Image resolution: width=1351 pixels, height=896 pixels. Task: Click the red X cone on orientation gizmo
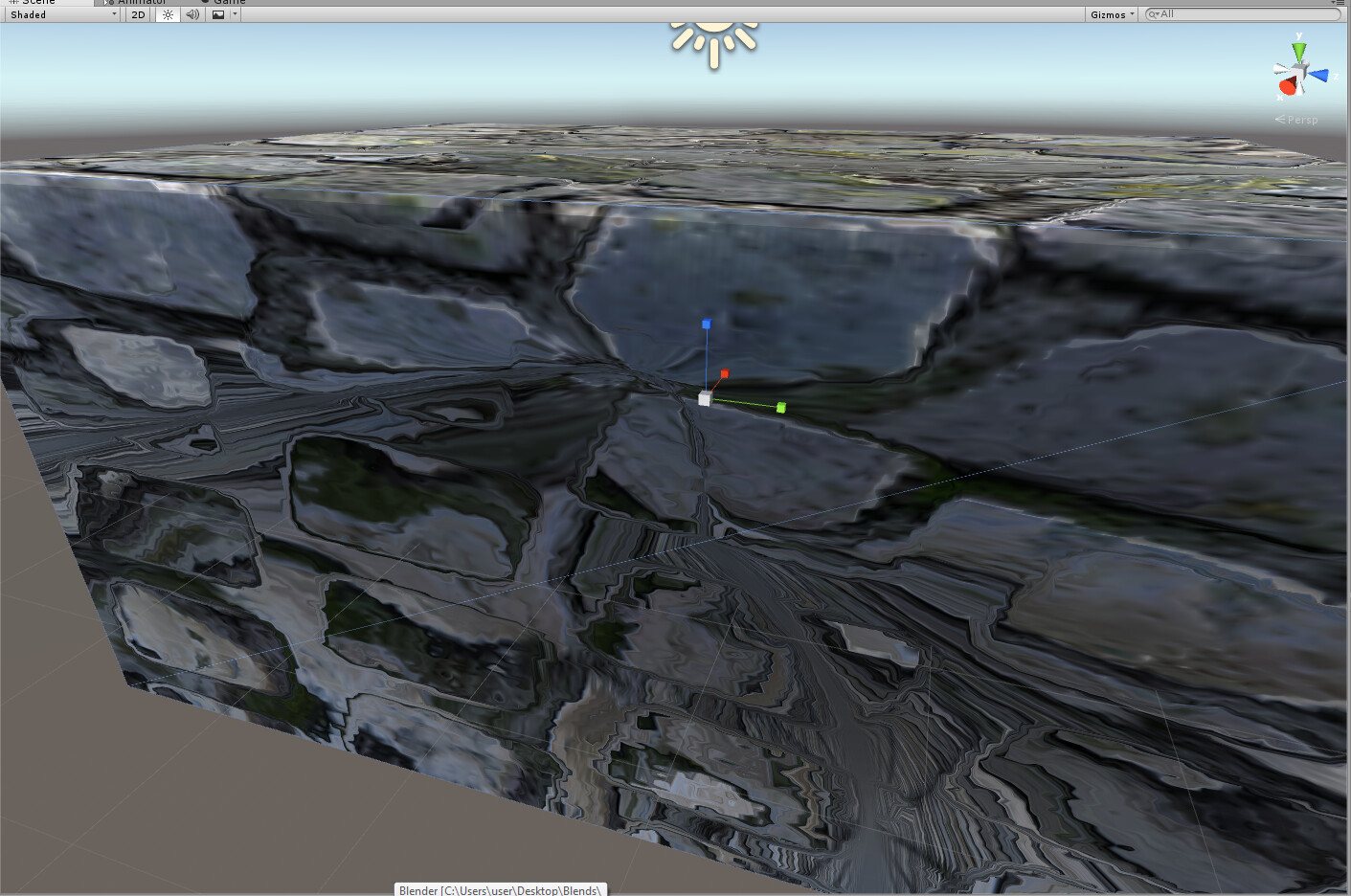1287,87
